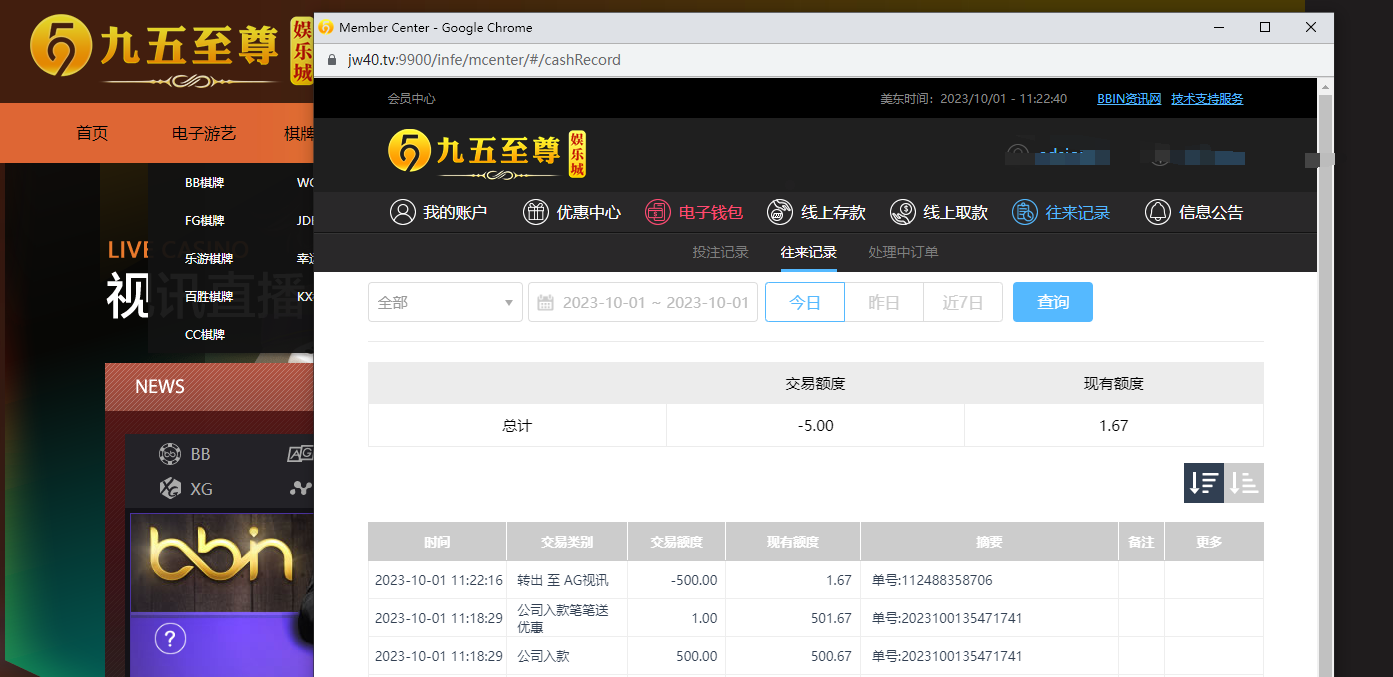
Task: Click the gray ascending sort icon
Action: click(1244, 483)
